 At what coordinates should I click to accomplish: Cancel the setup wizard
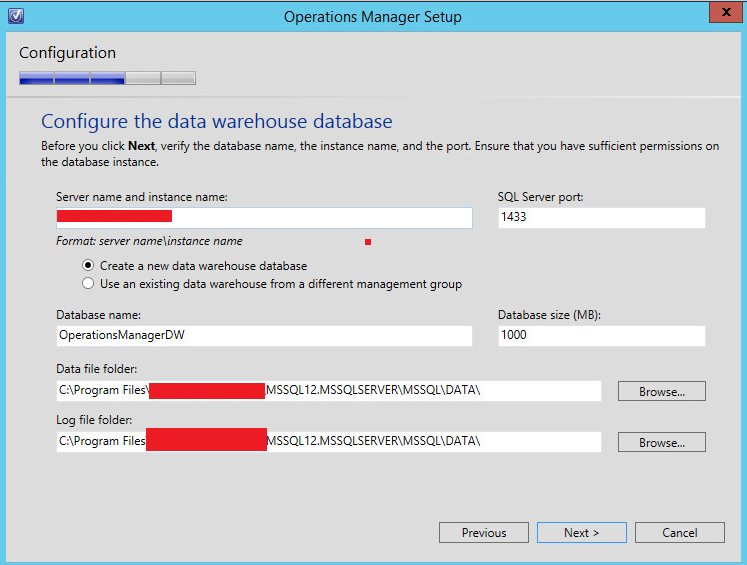tap(680, 532)
